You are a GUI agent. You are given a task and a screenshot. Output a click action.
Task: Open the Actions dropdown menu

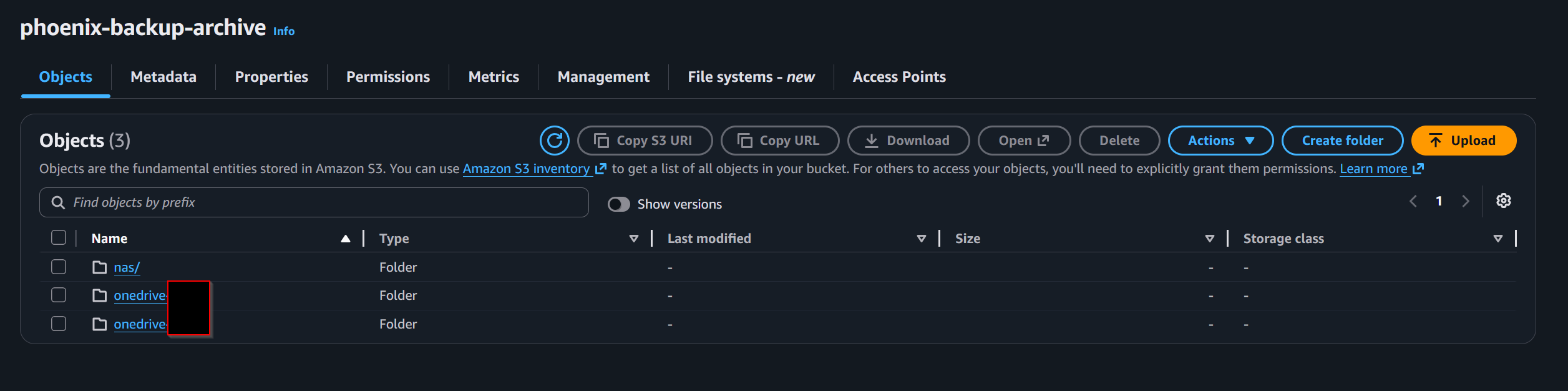tap(1220, 141)
